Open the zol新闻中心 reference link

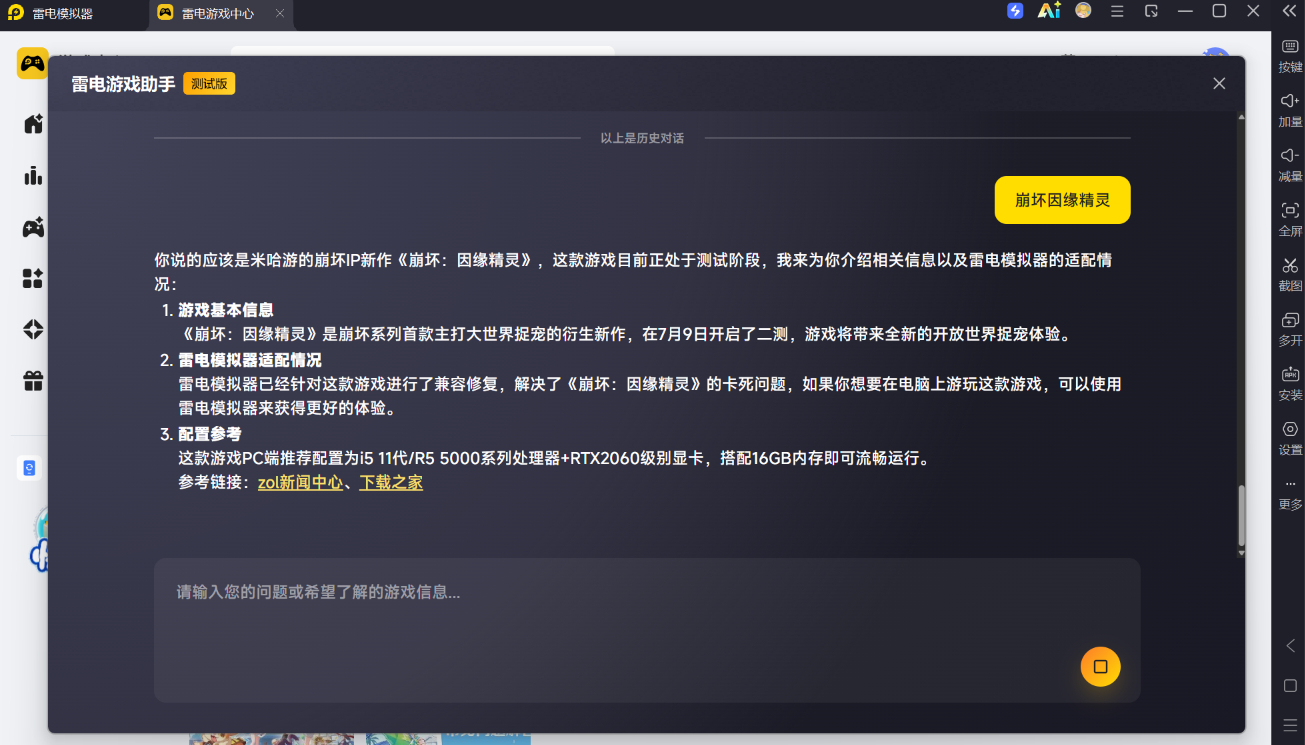click(300, 483)
